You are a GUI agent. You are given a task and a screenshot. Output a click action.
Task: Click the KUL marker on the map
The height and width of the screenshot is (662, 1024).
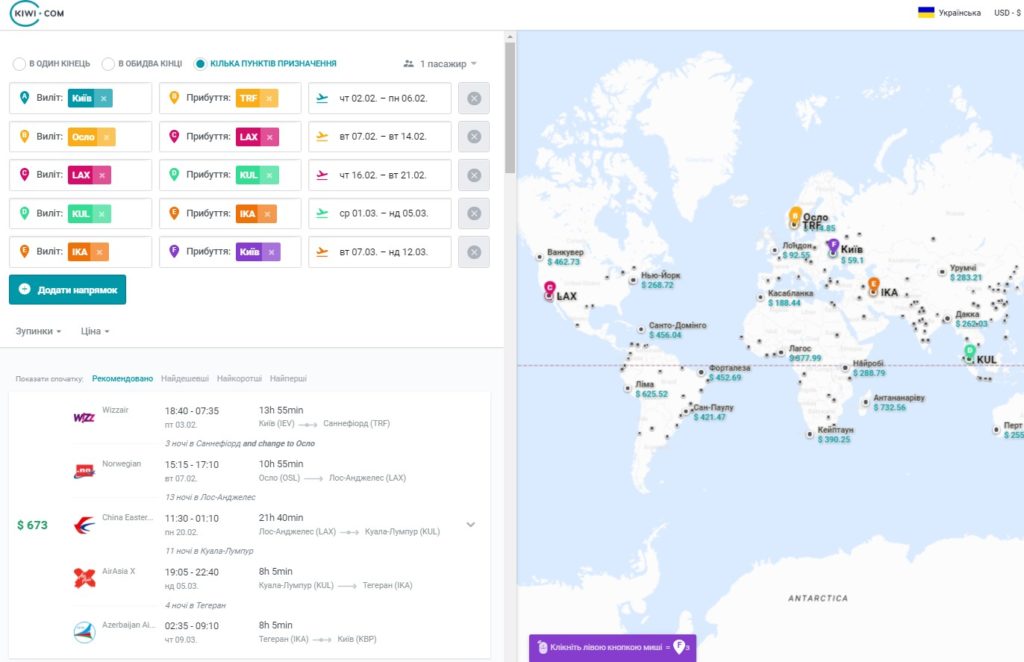pyautogui.click(x=970, y=353)
